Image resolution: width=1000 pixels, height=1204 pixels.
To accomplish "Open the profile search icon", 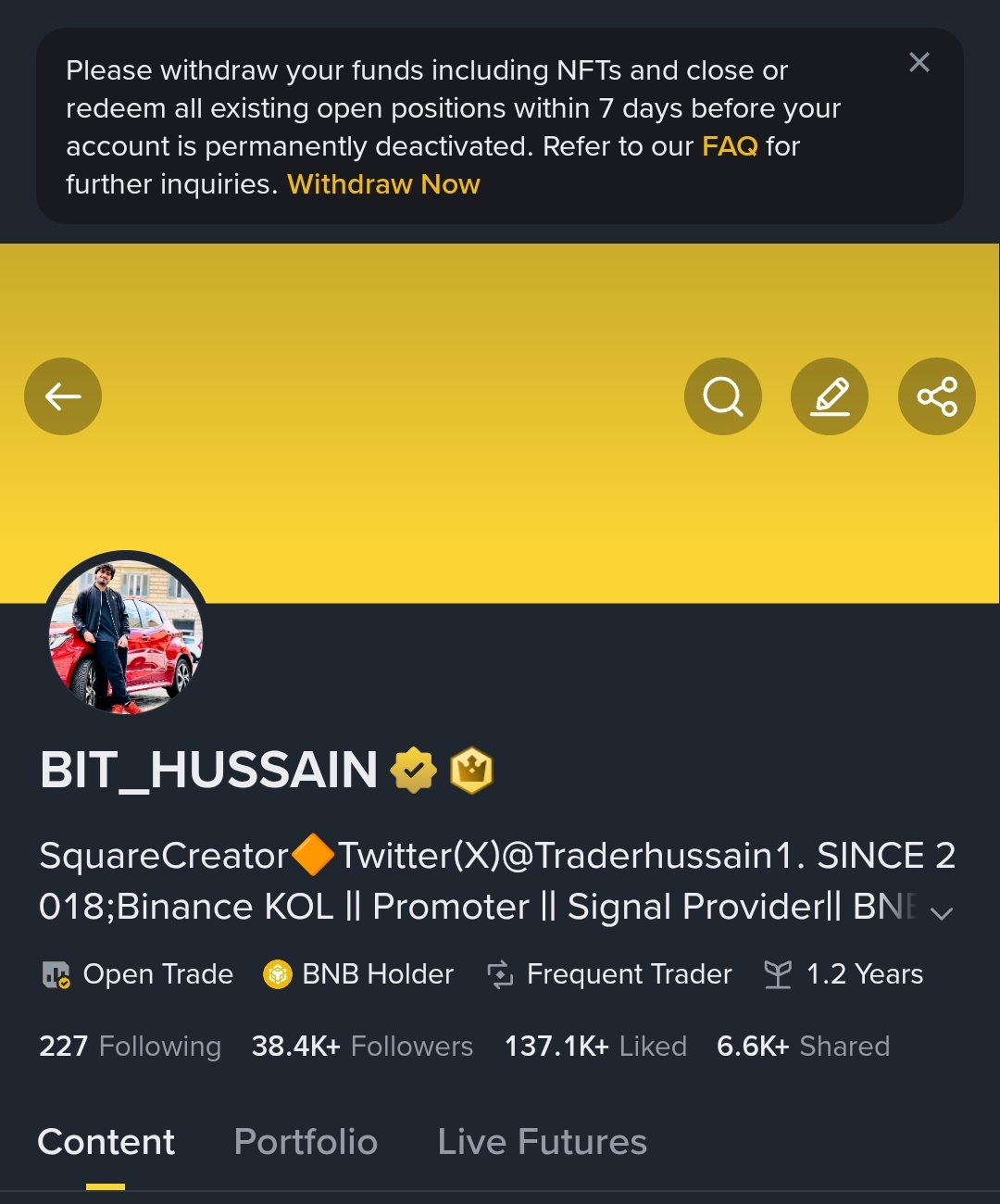I will [723, 396].
